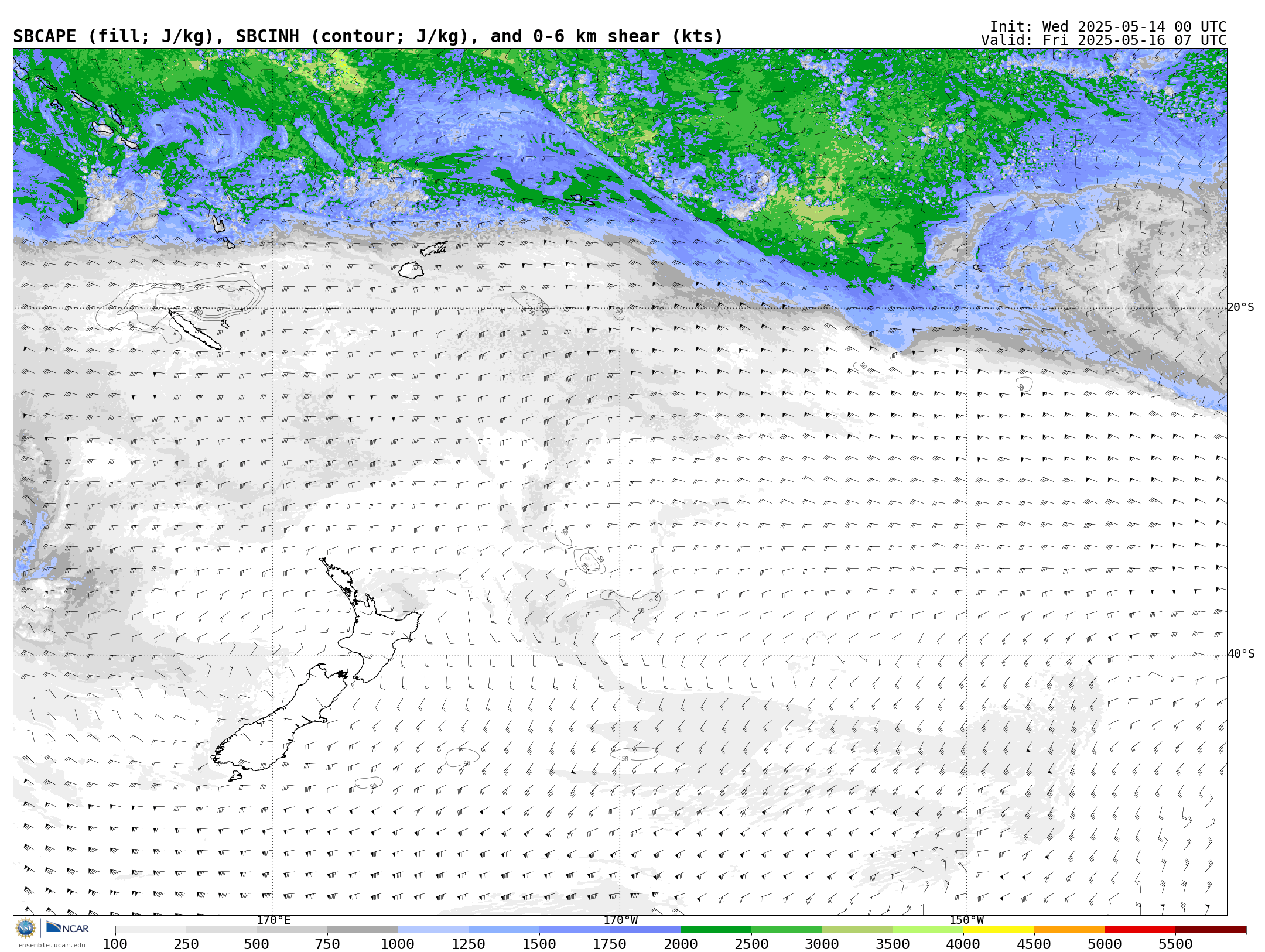Viewport: 1265px width, 952px height.
Task: Pick the 1750–2000 blue-violet colorbar swatch
Action: click(x=645, y=930)
